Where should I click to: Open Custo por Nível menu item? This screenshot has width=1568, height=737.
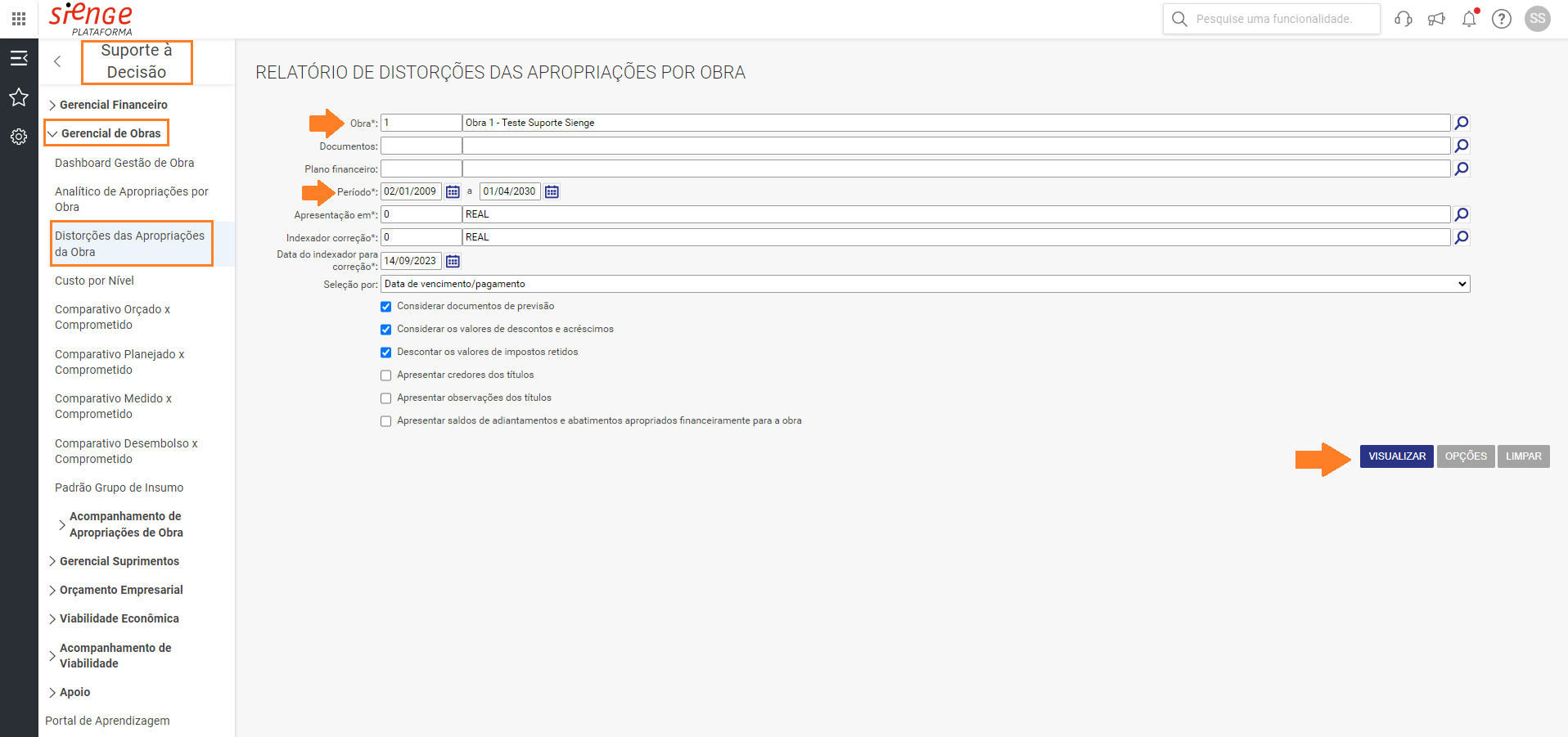[94, 281]
